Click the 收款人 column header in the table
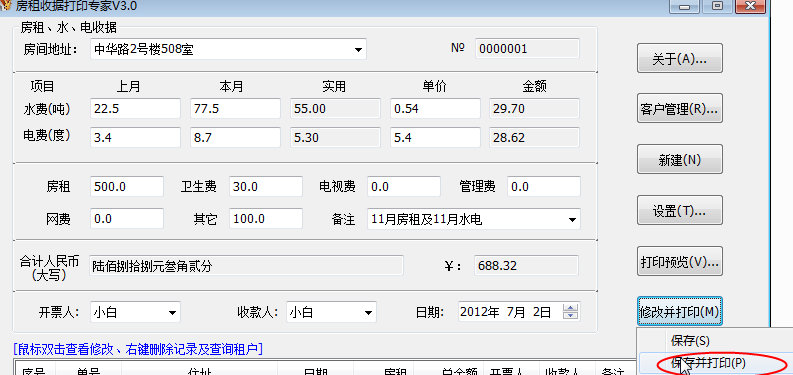793x375 pixels. pyautogui.click(x=567, y=369)
